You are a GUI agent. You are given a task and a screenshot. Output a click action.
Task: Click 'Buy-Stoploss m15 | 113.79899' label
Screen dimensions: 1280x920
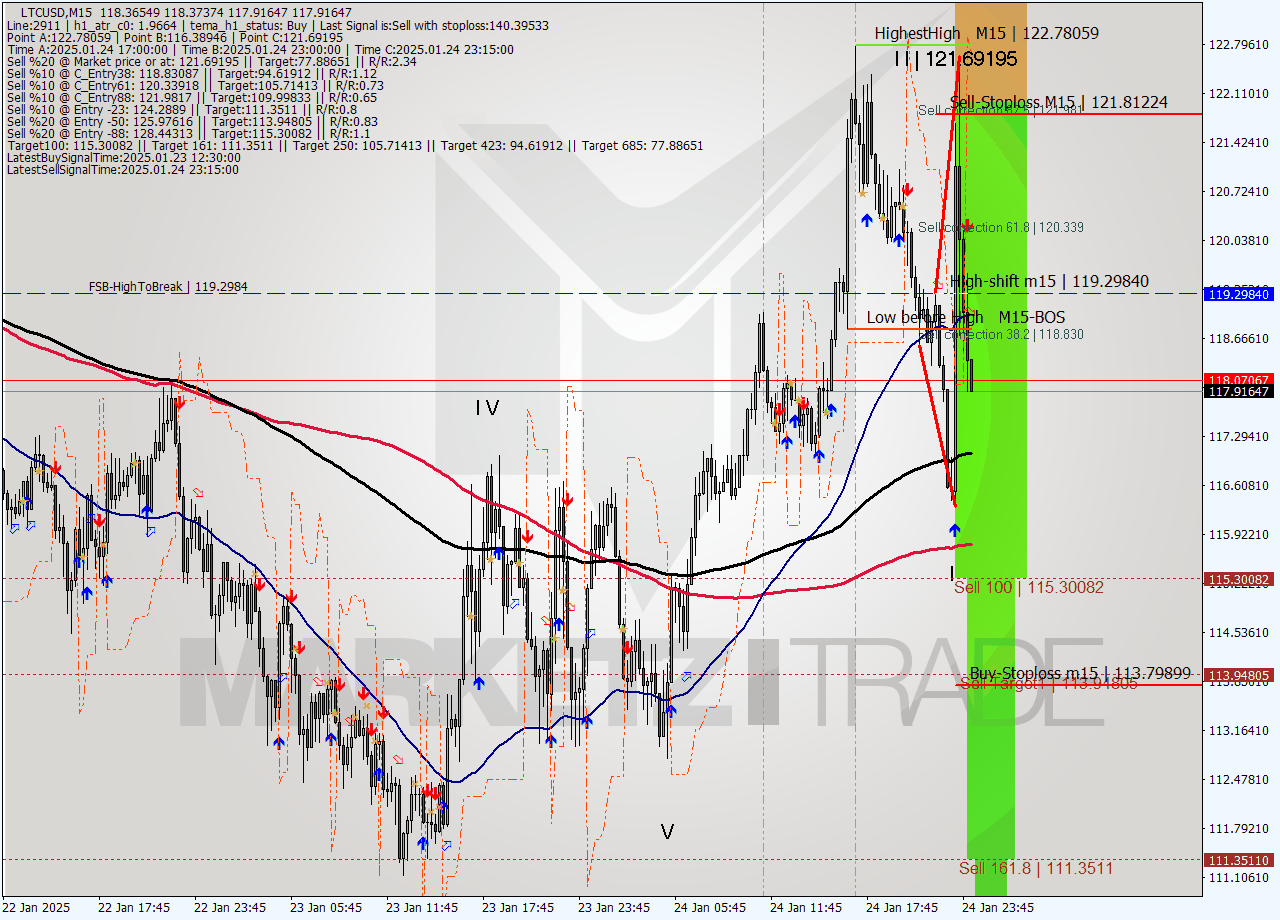pyautogui.click(x=1080, y=673)
